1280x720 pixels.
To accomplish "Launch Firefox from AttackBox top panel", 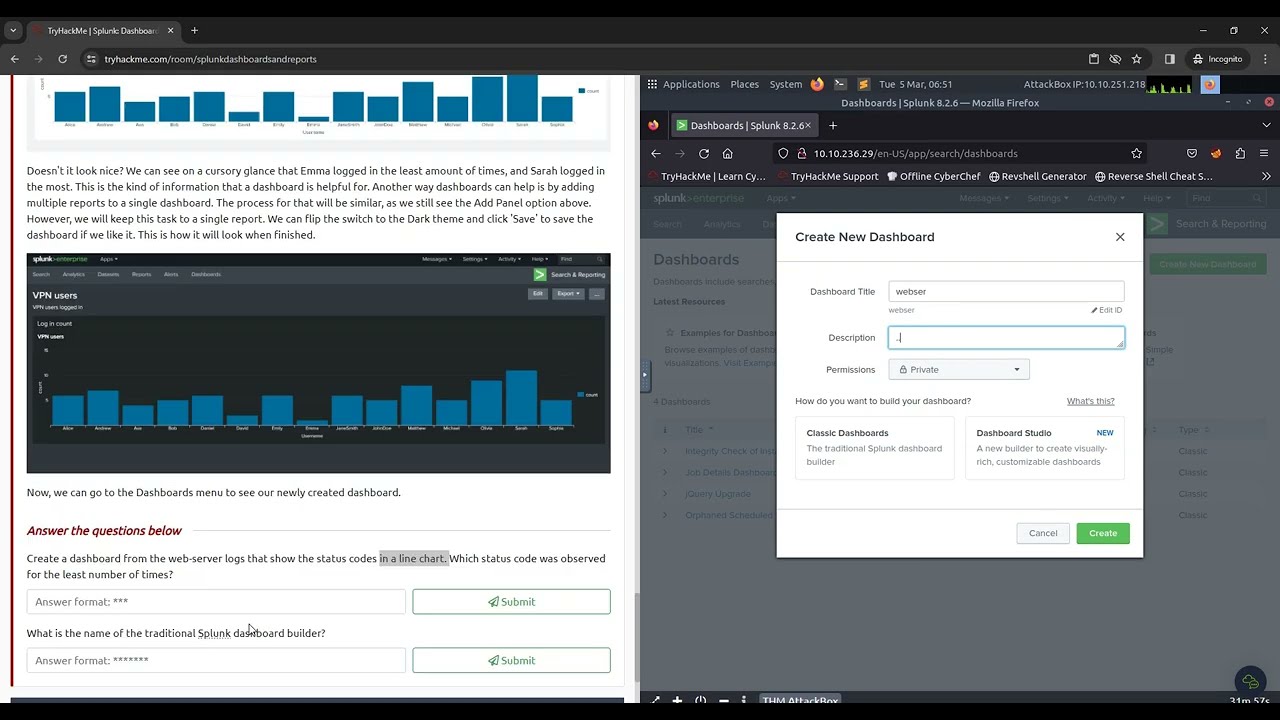I will tap(817, 84).
